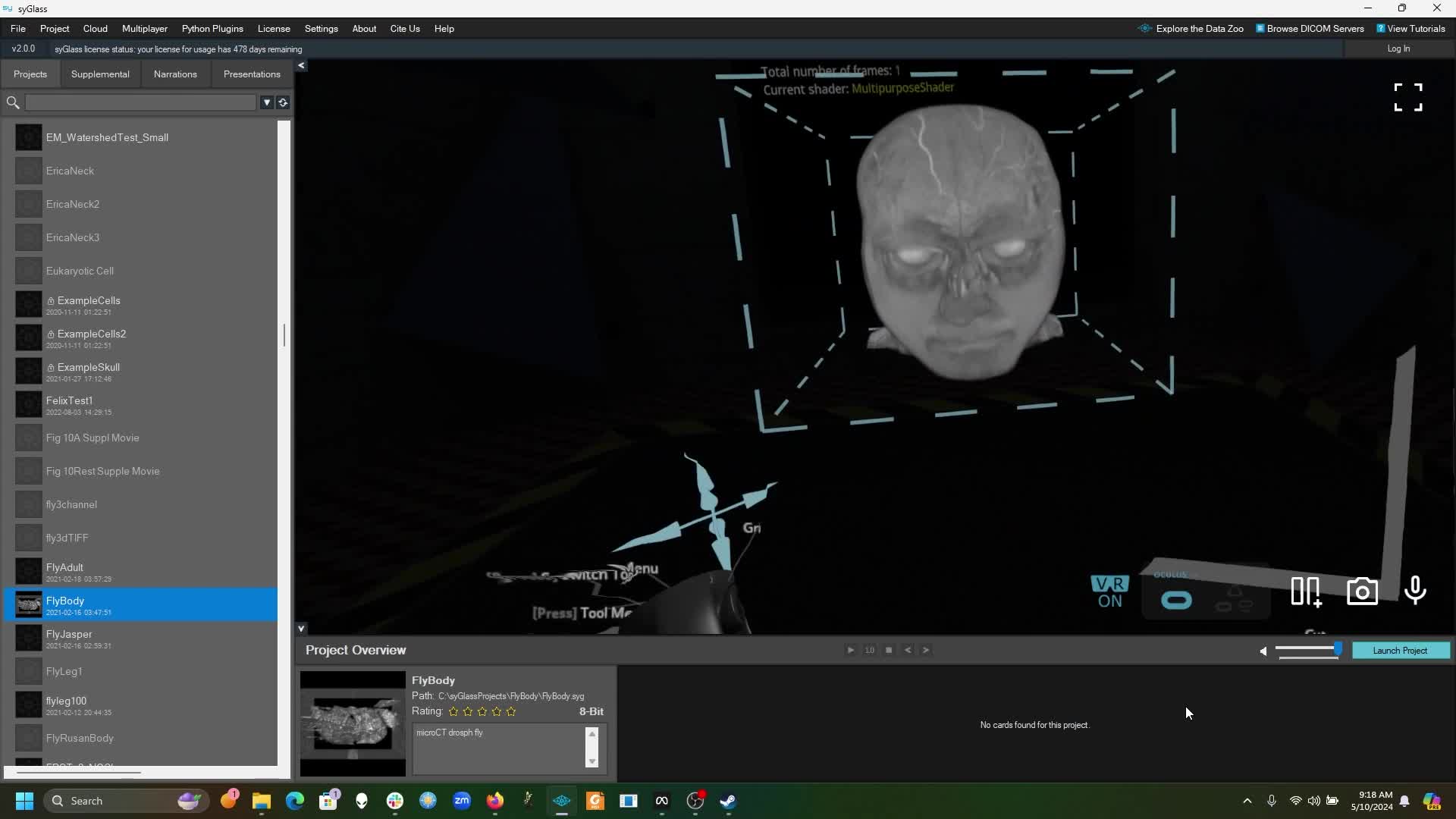The width and height of the screenshot is (1456, 819).
Task: Launch the selected FlyBody project
Action: pyautogui.click(x=1400, y=651)
